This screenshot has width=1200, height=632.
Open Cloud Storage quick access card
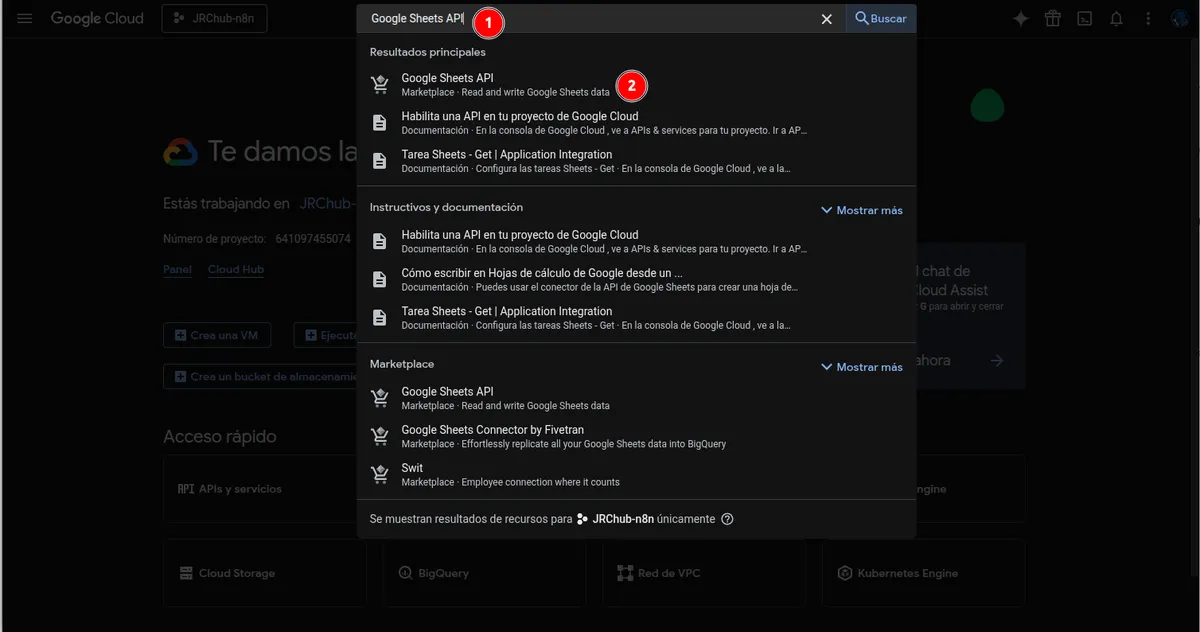tap(265, 573)
